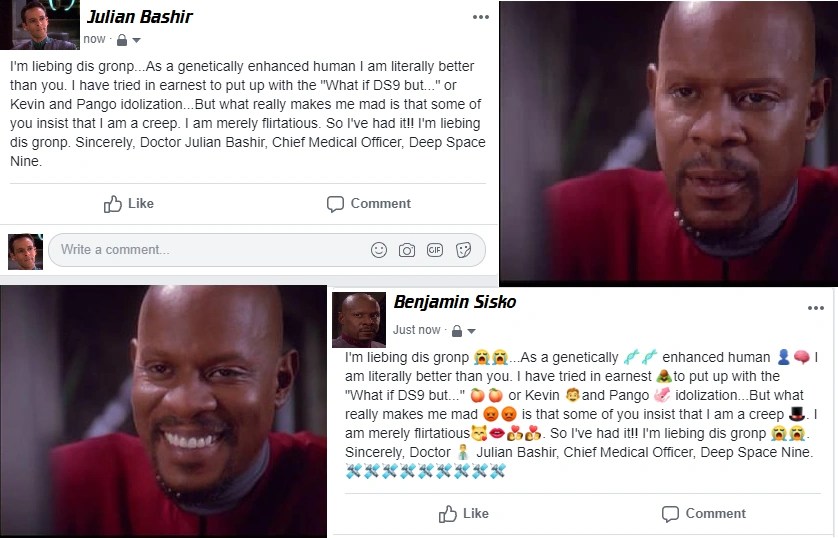
Task: Open three-dot options on Benjamin Sisko's post
Action: pos(816,308)
